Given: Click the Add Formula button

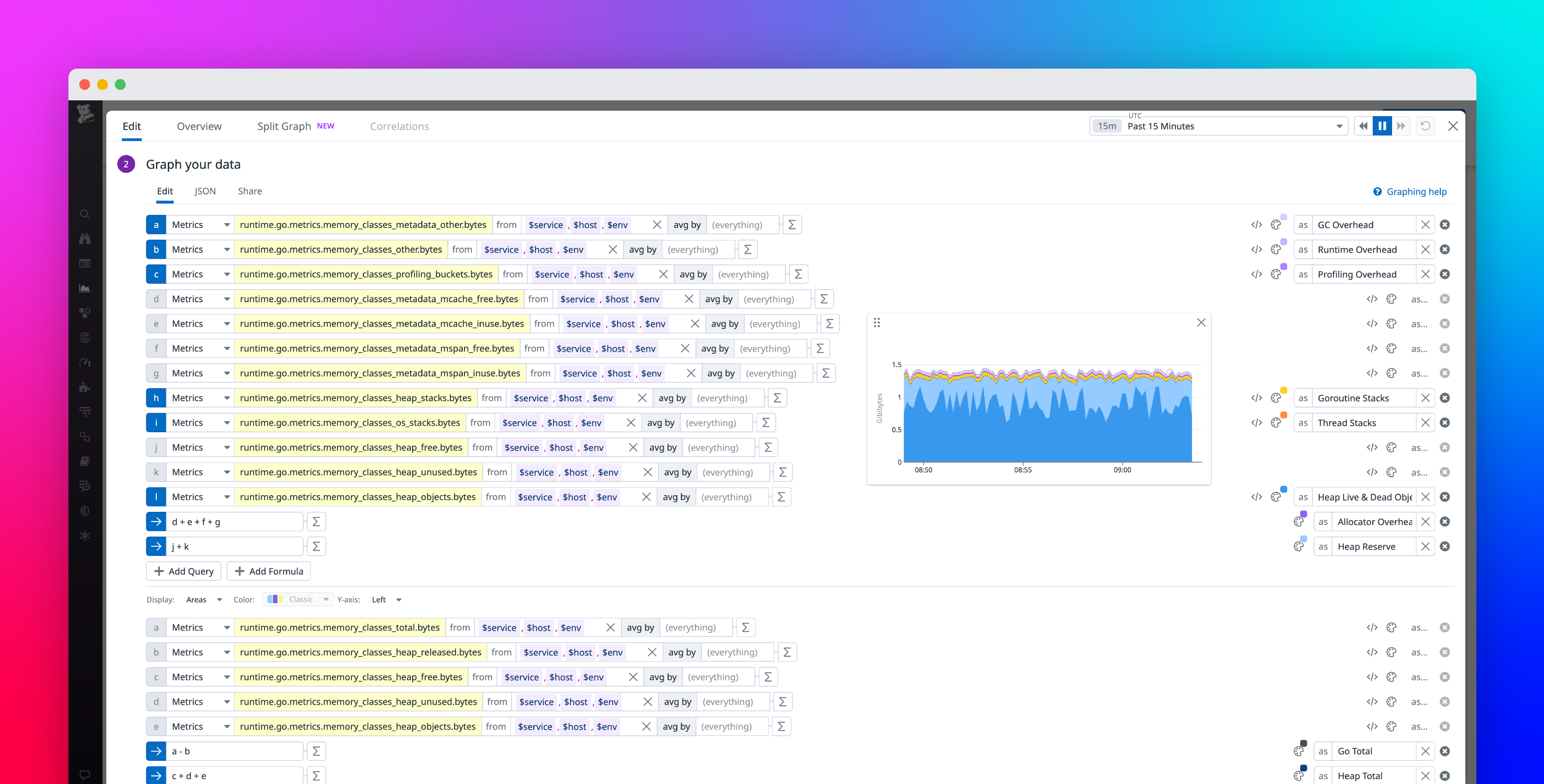Looking at the screenshot, I should click(269, 571).
